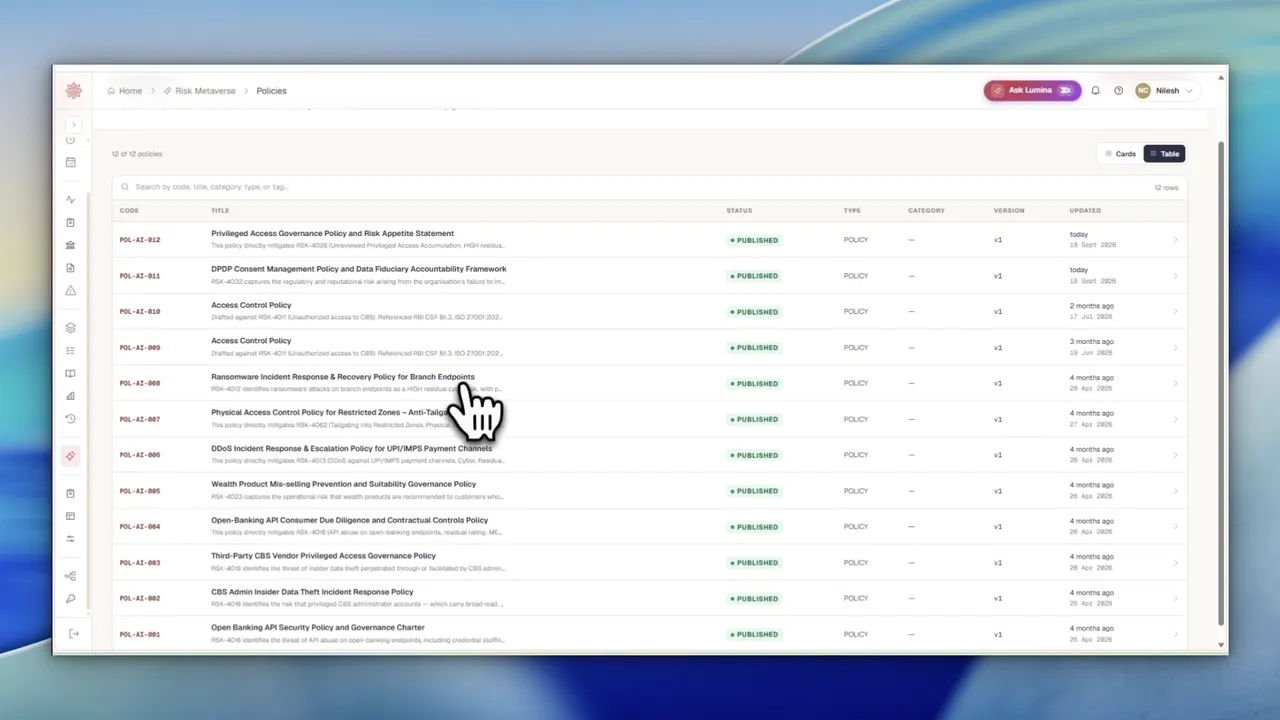Click the open book sidebar icon

point(70,374)
